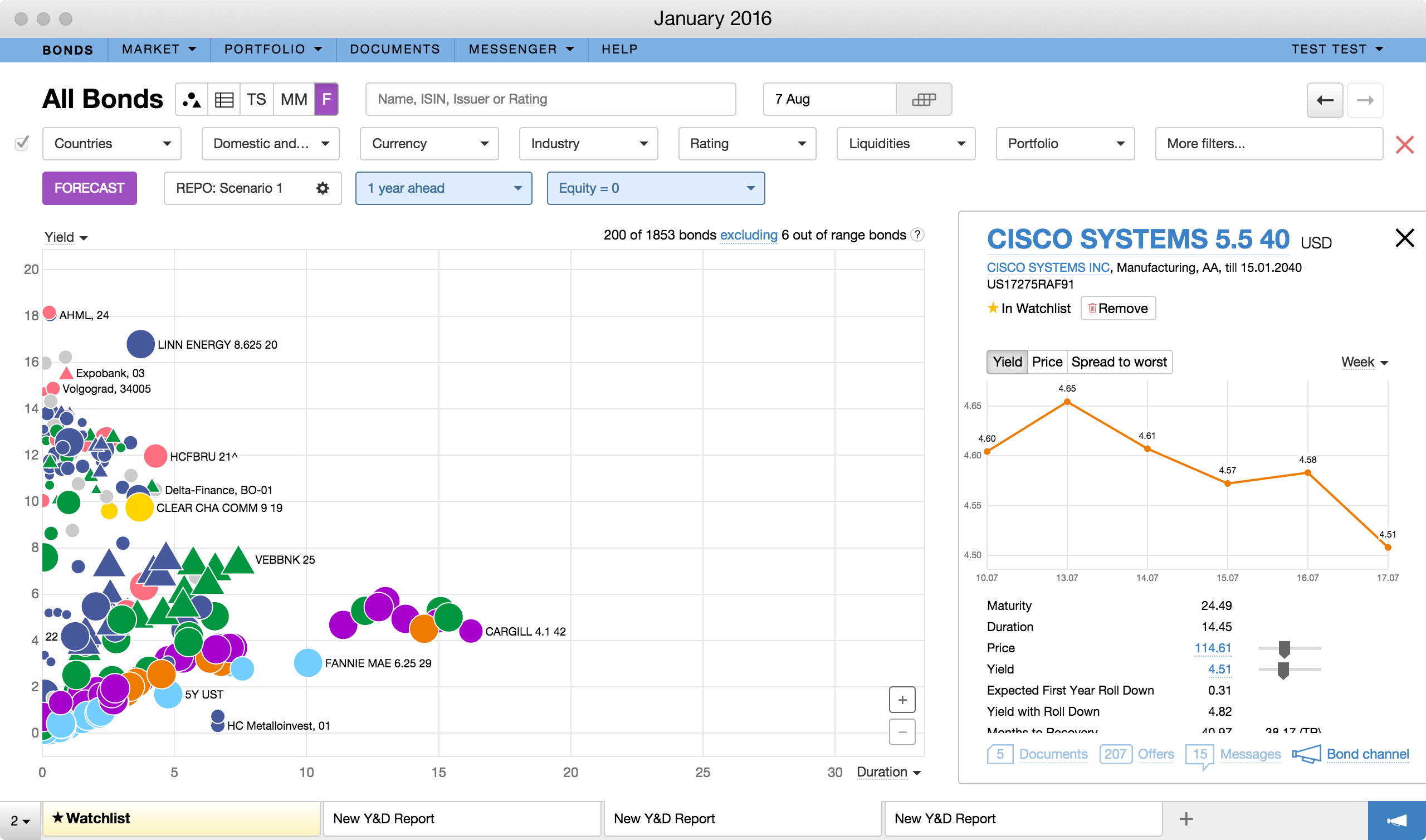Click the blue megaphone button bottom corner
This screenshot has height=840, width=1426.
[x=1396, y=821]
